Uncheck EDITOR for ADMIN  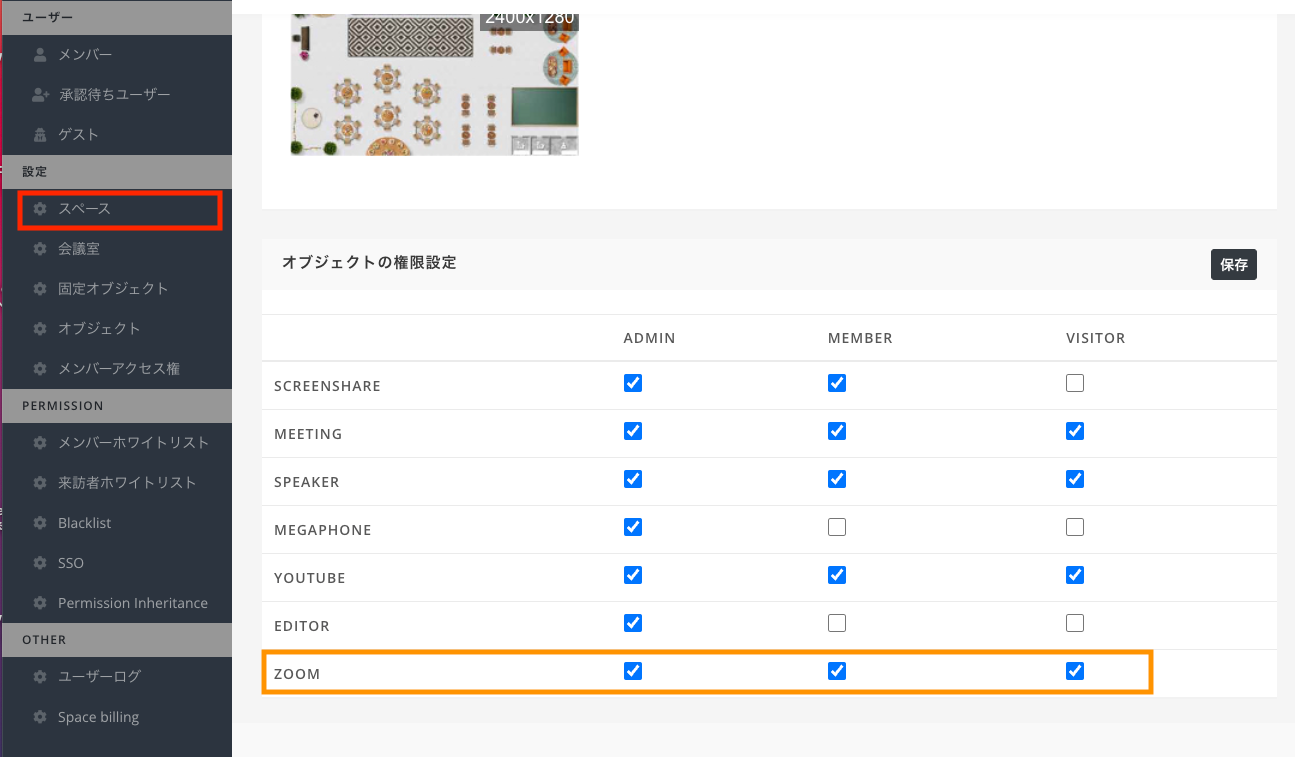(633, 623)
